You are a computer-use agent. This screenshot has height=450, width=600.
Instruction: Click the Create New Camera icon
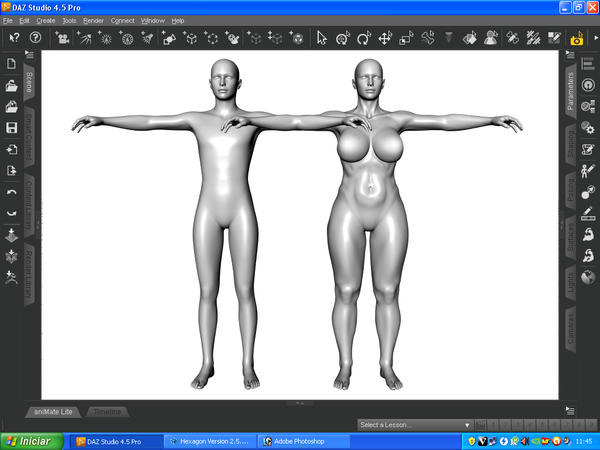click(63, 38)
